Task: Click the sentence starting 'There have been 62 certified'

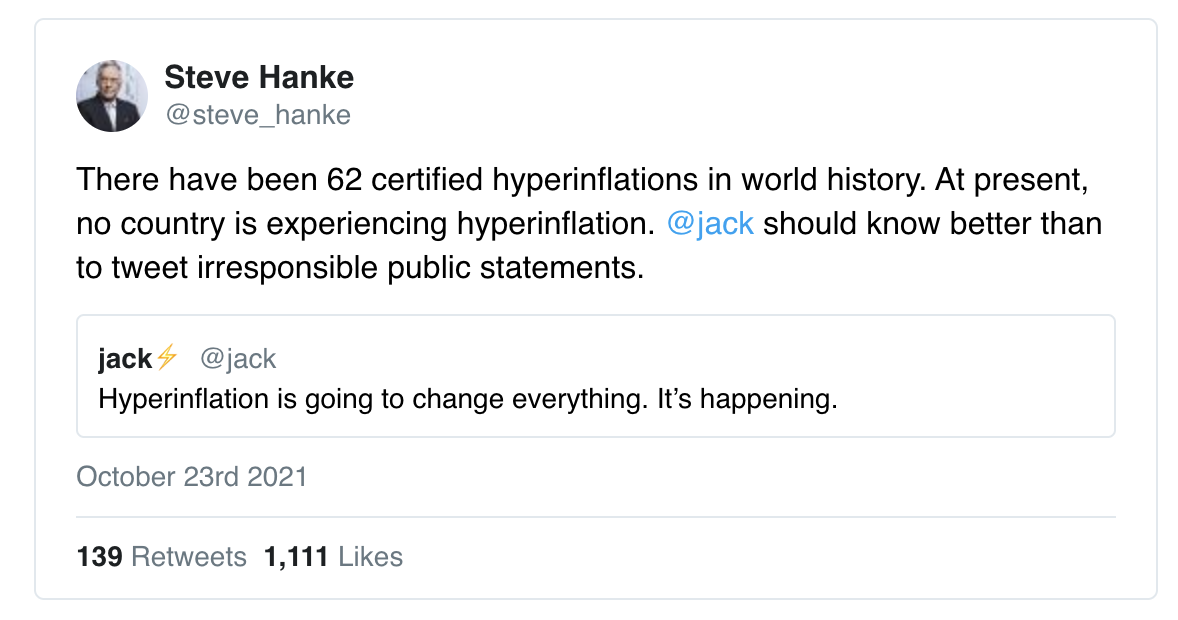Action: pos(300,181)
